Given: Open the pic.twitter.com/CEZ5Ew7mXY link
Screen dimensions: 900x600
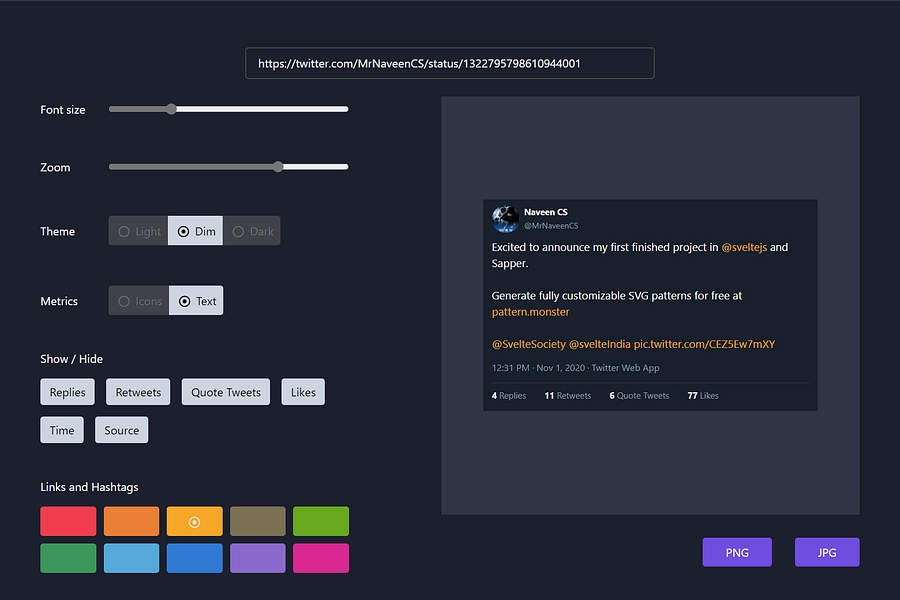Looking at the screenshot, I should (x=704, y=344).
